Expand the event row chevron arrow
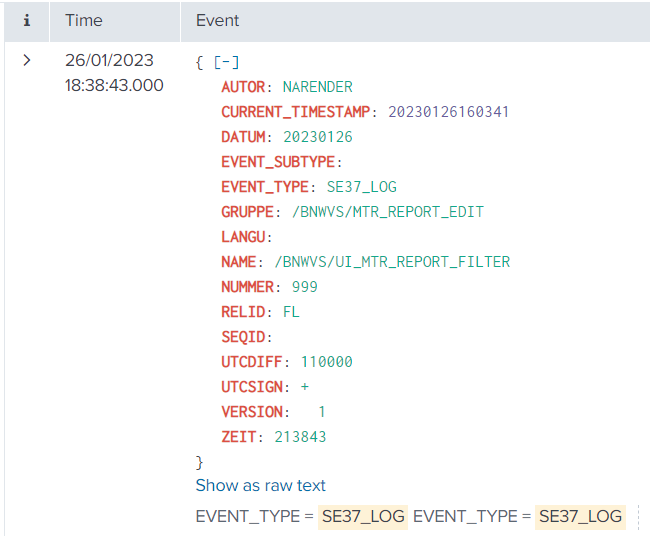The width and height of the screenshot is (650, 536). pos(27,60)
